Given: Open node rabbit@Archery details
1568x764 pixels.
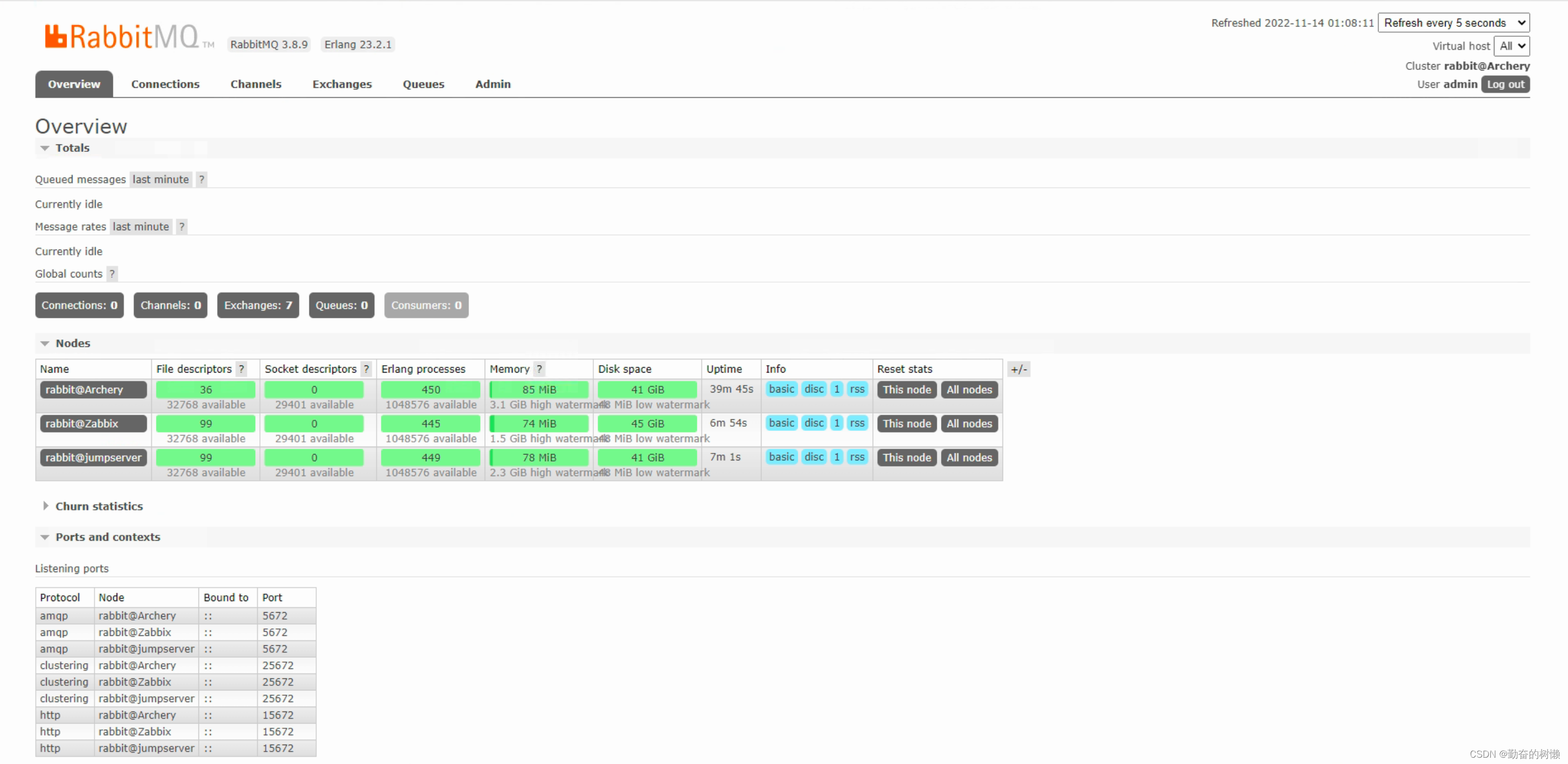Looking at the screenshot, I should point(93,390).
